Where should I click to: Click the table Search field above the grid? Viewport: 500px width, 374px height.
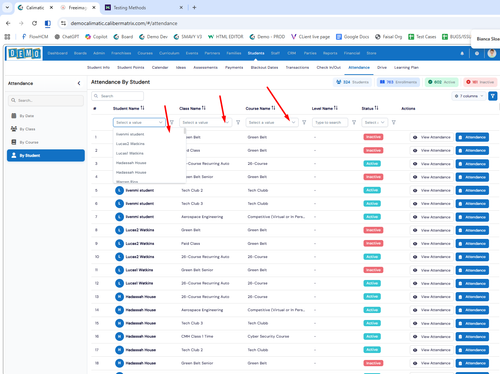[117, 96]
